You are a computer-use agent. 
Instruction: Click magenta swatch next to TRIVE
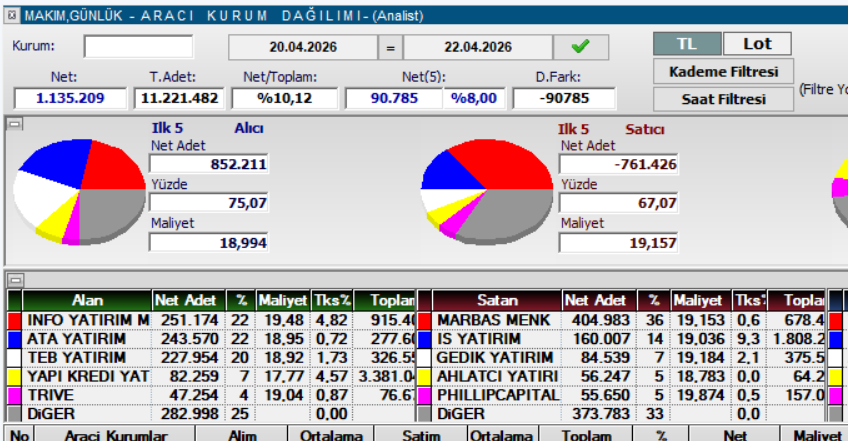point(15,396)
